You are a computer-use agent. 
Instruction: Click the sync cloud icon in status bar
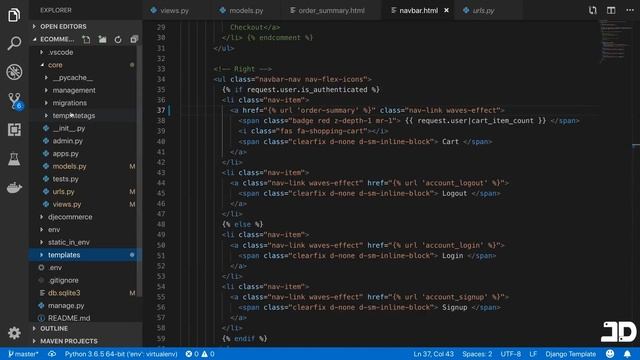(52, 354)
